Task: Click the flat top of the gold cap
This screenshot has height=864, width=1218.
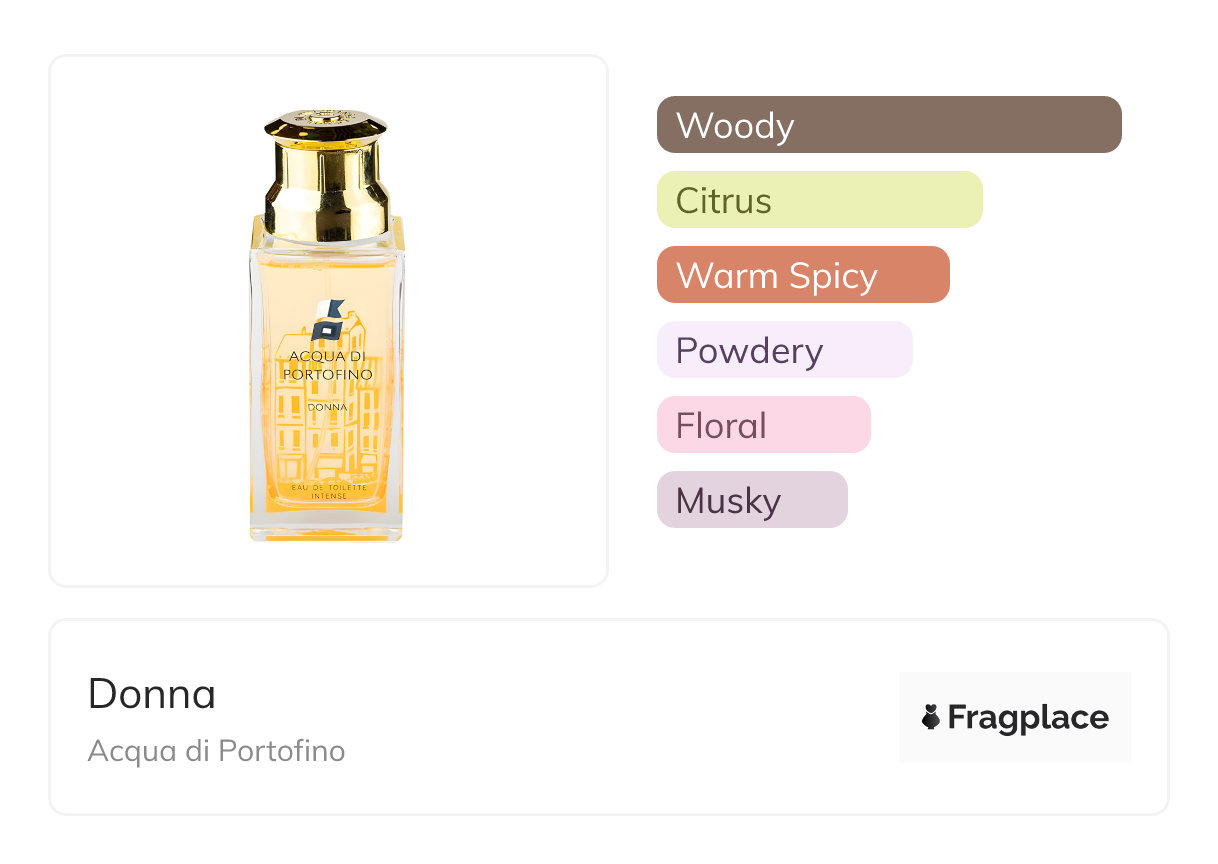Action: [325, 119]
